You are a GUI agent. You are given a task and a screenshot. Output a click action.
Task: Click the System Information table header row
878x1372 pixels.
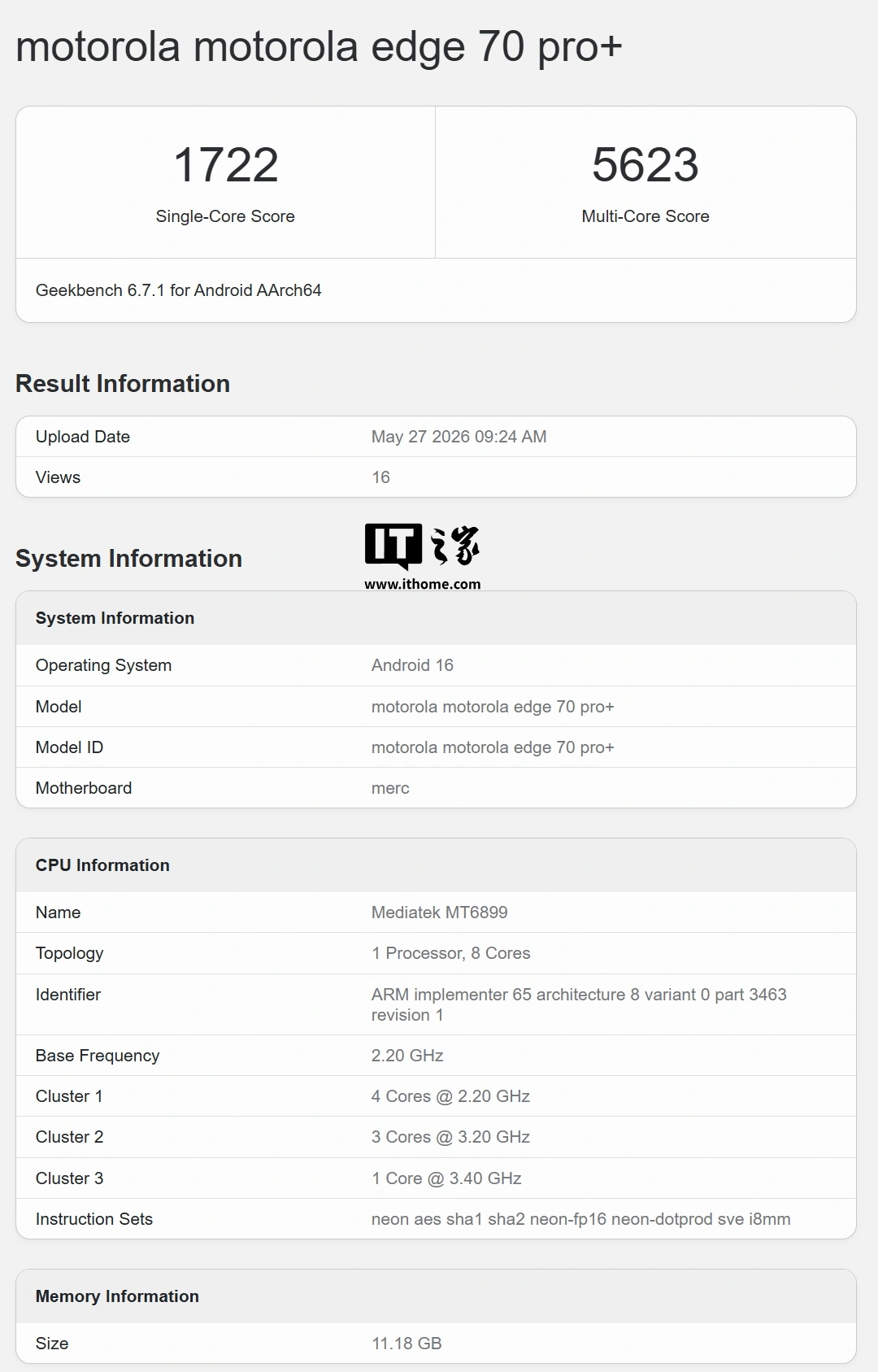tap(436, 618)
